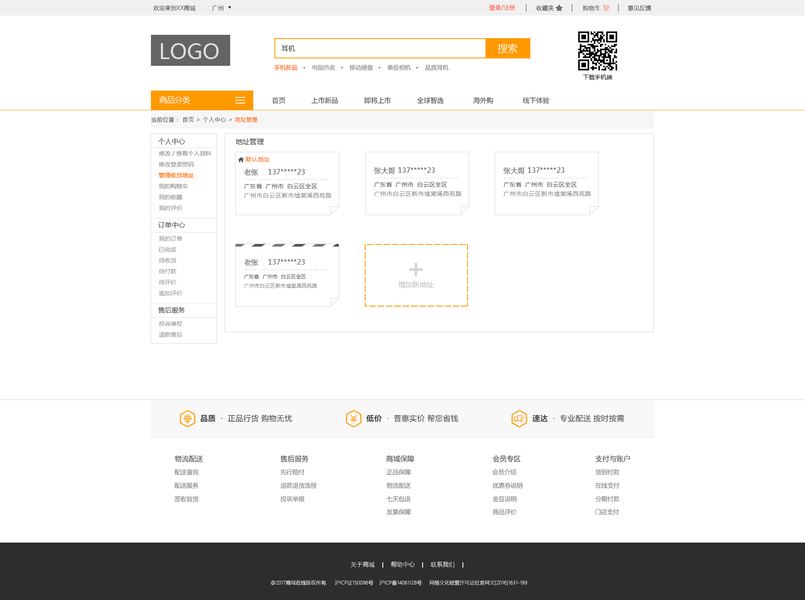Open footer link 优惠券说明
The height and width of the screenshot is (600, 805).
click(x=507, y=486)
